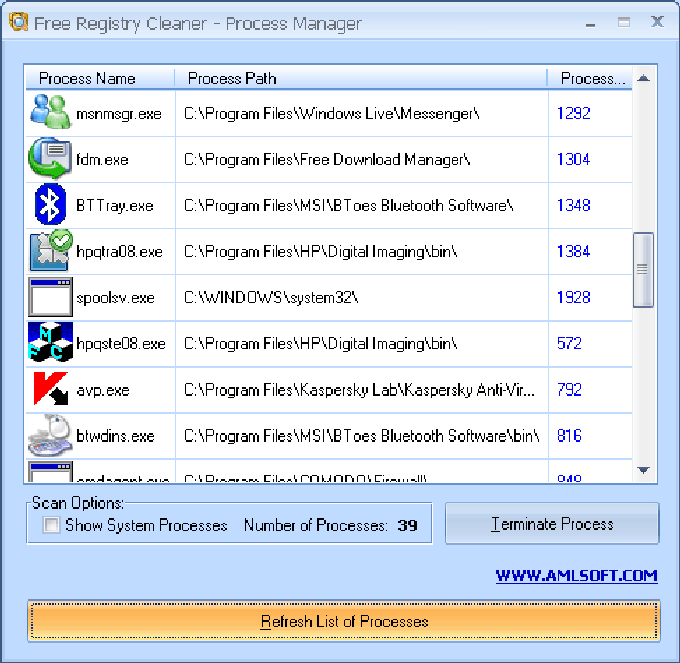Sort by Process ID column header
This screenshot has height=663, width=680.
click(590, 78)
